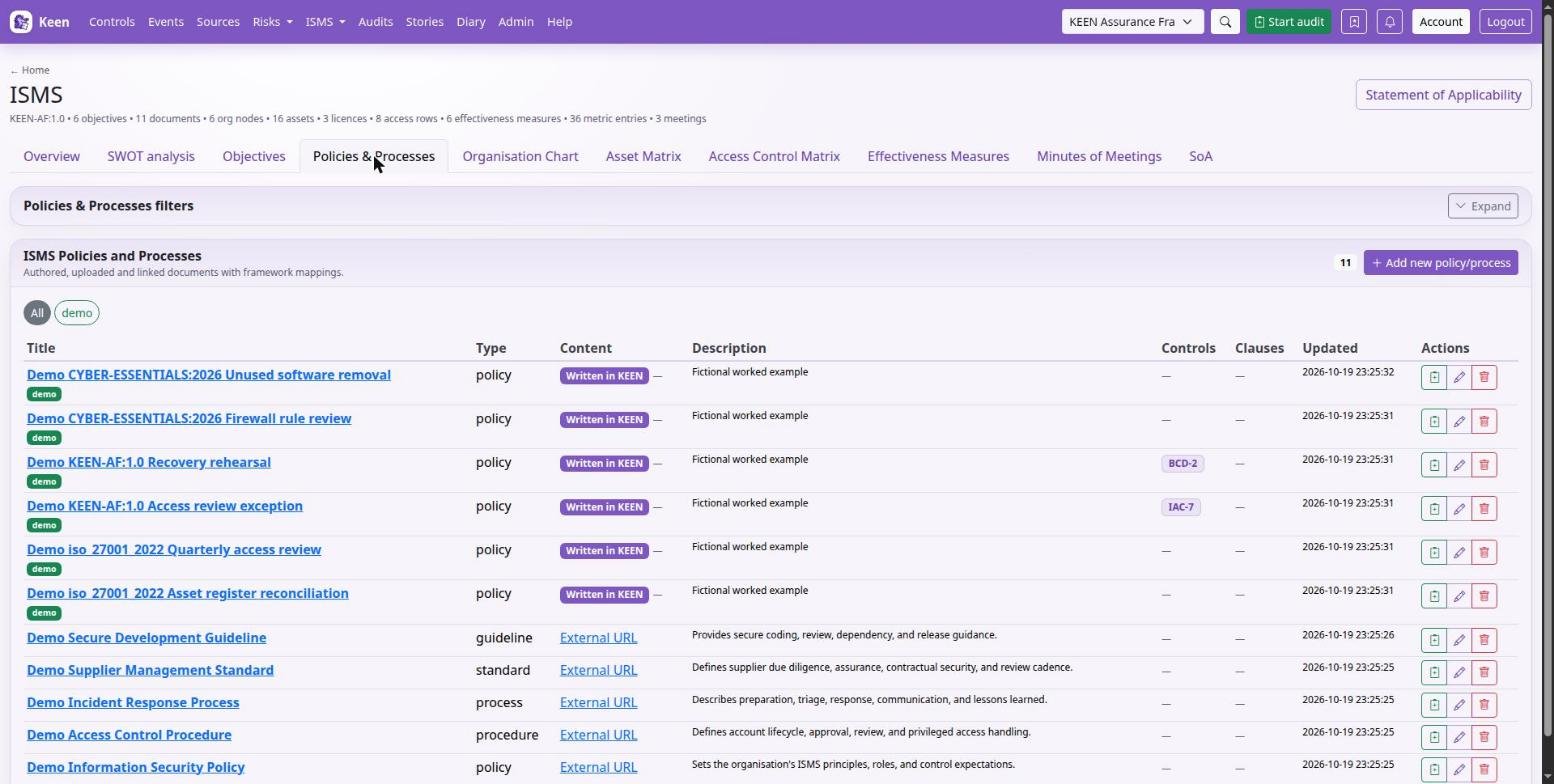Delete Demo Quarterly access review row
Image resolution: width=1554 pixels, height=784 pixels.
point(1484,552)
